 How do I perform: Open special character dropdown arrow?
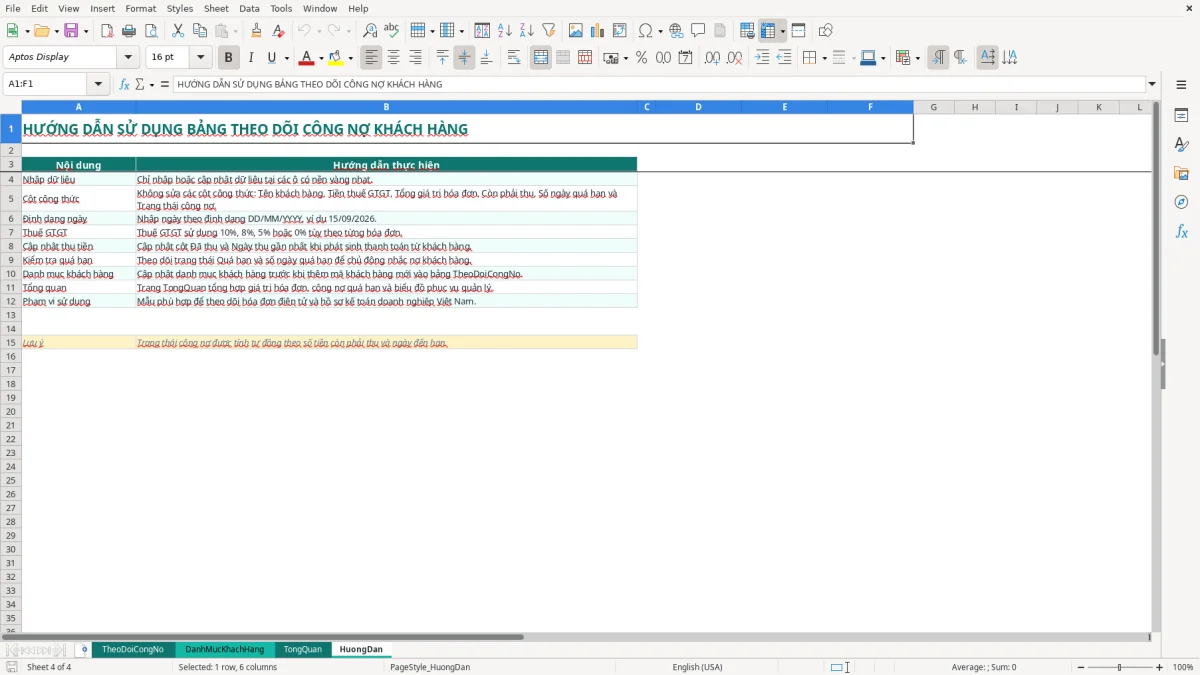point(660,31)
